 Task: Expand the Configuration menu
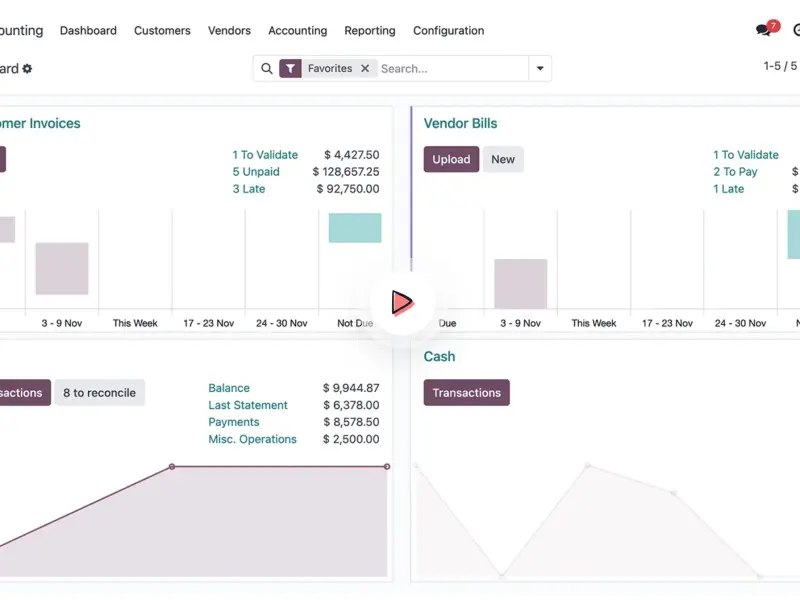click(x=448, y=31)
